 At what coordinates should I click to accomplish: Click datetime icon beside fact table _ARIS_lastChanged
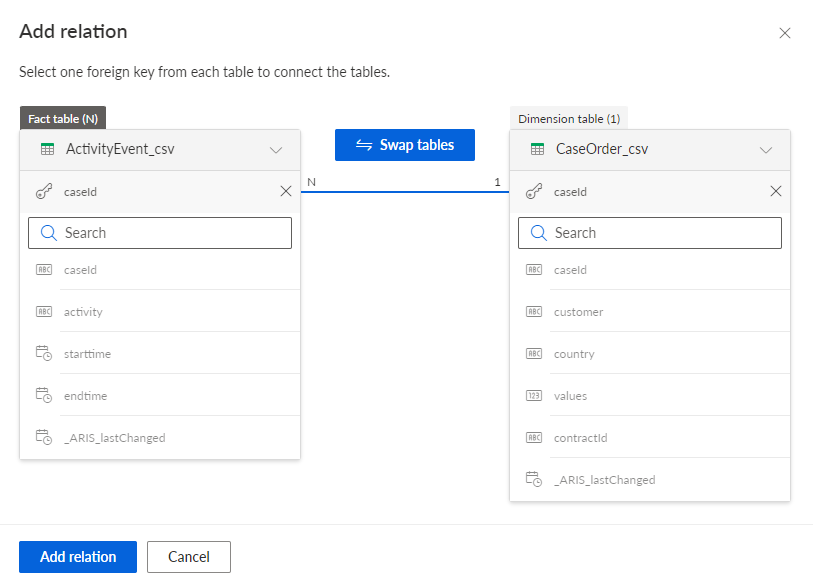click(x=44, y=438)
